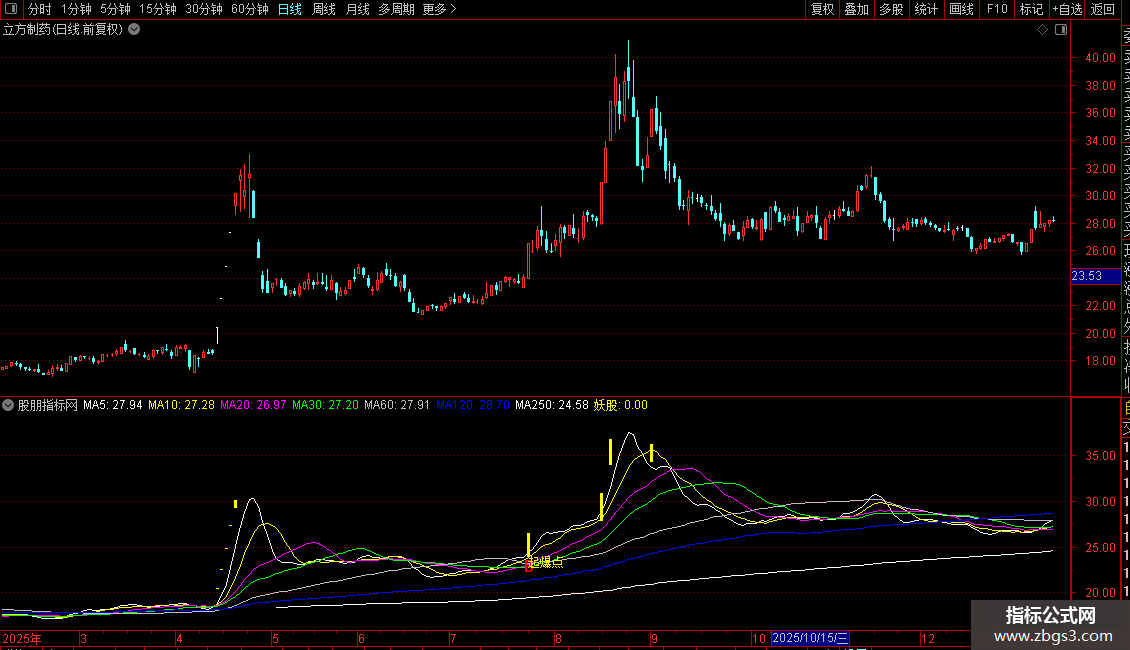
Task: Toggle the right side panel icon
Action: point(1061,30)
